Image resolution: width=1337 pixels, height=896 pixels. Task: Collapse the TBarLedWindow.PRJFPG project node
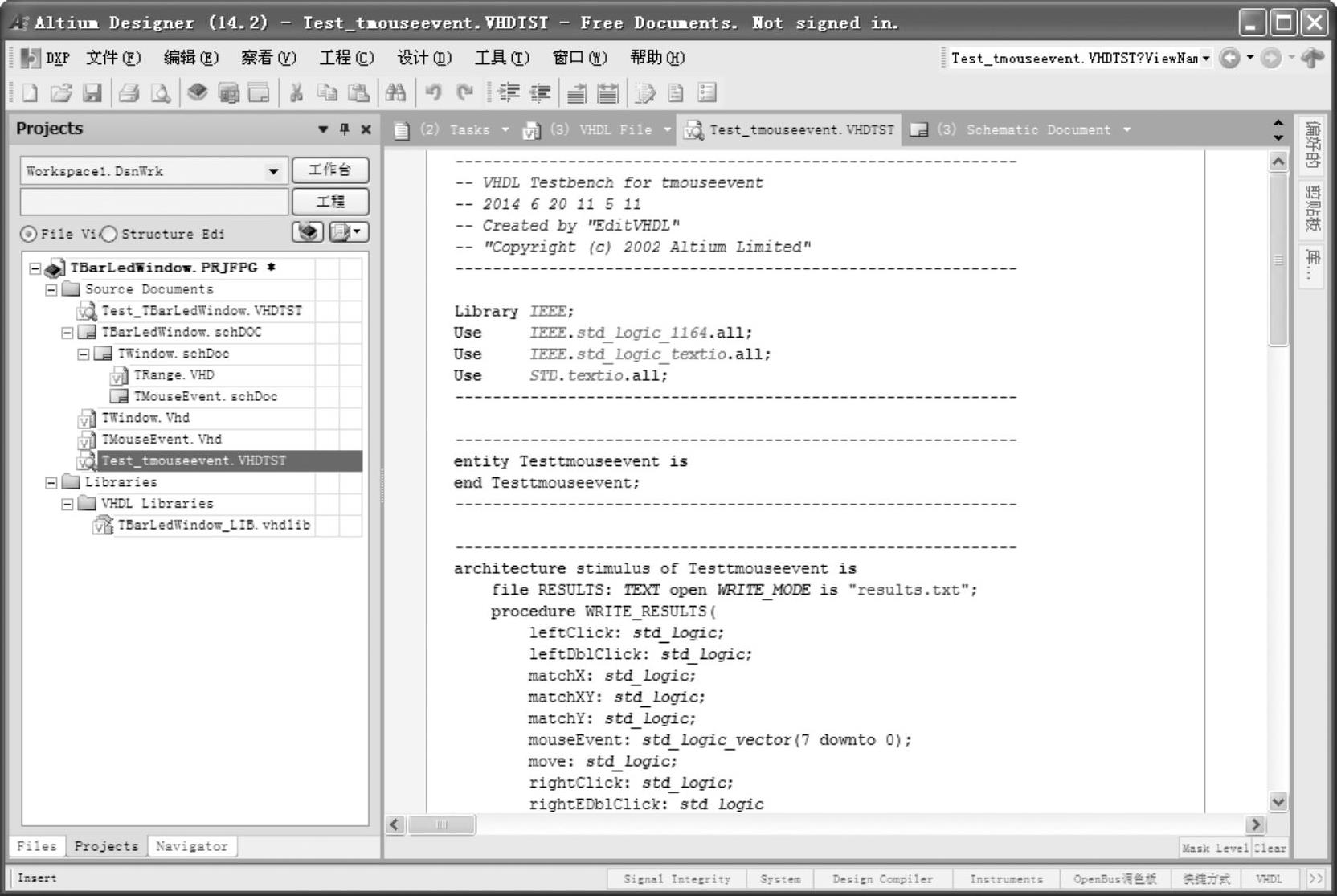point(35,268)
